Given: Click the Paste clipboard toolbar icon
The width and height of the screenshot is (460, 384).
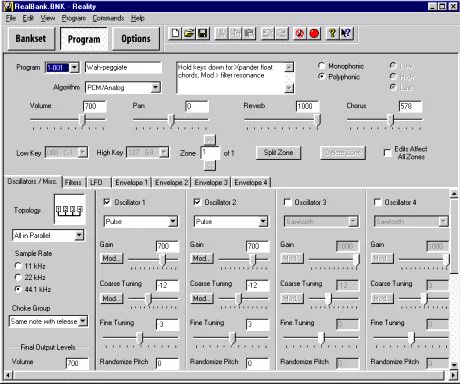Looking at the screenshot, I should click(249, 33).
